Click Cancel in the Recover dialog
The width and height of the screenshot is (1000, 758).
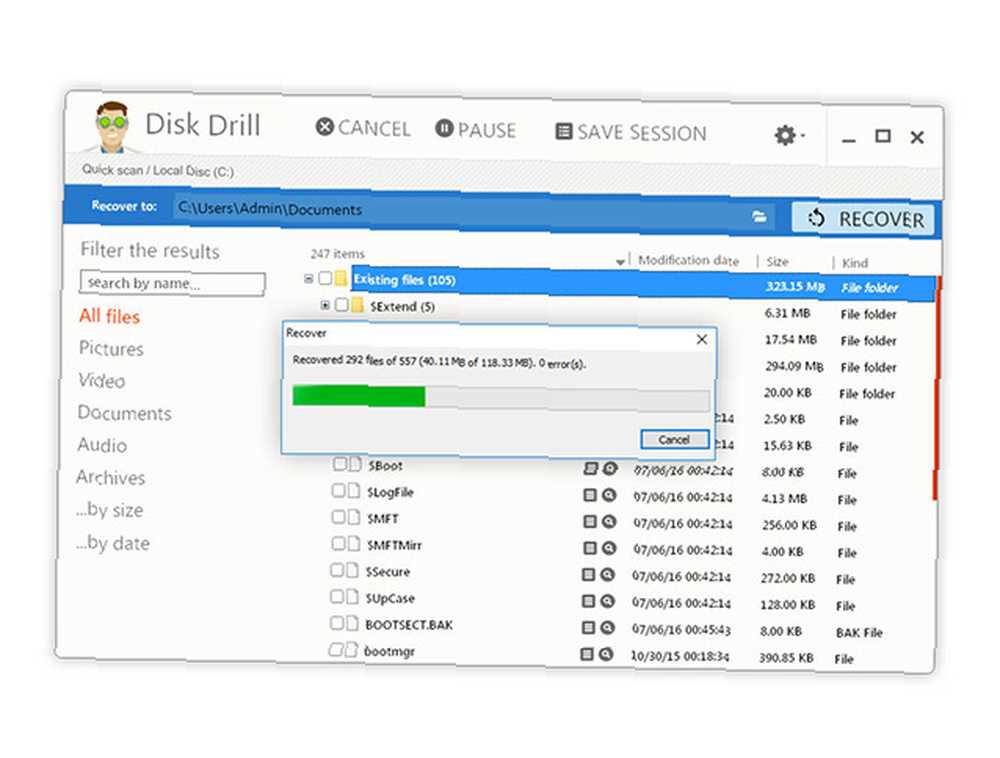coord(674,439)
